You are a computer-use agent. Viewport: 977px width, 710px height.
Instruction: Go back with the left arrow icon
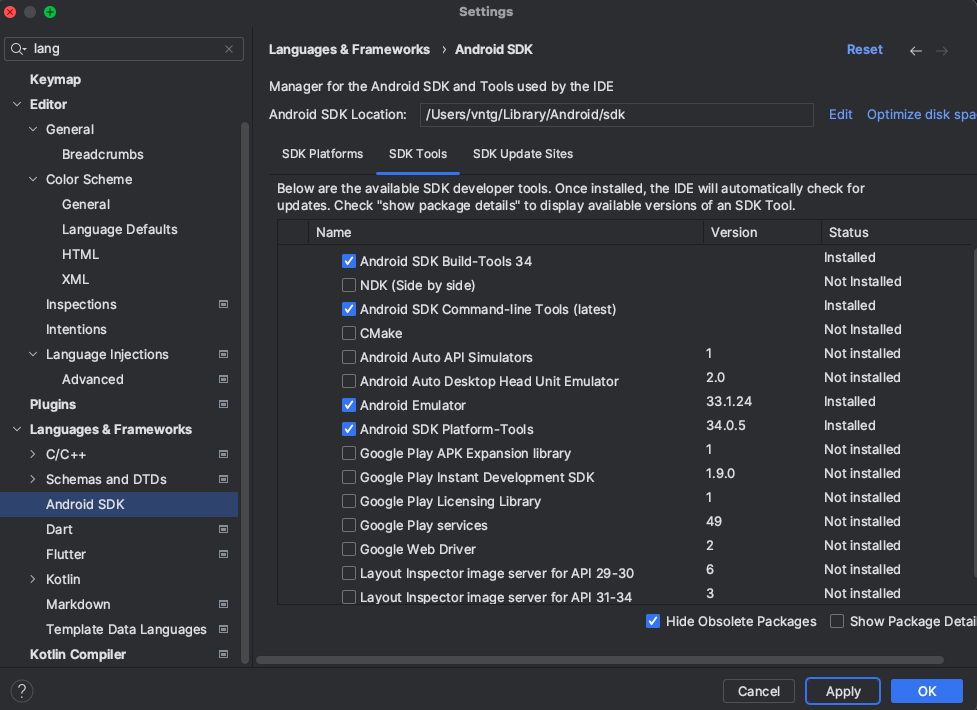[915, 50]
